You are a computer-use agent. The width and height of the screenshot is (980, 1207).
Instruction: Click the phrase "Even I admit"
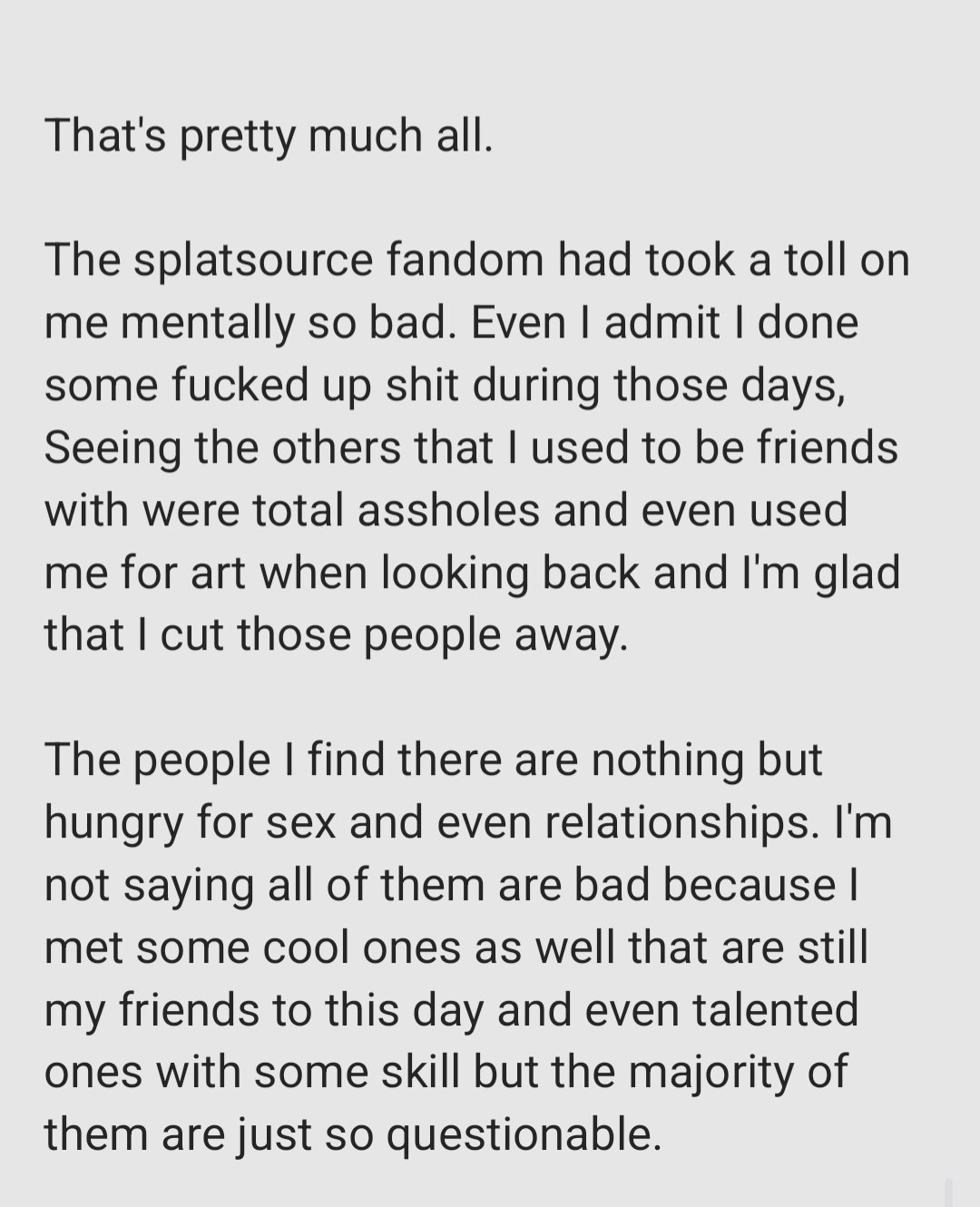point(595,322)
